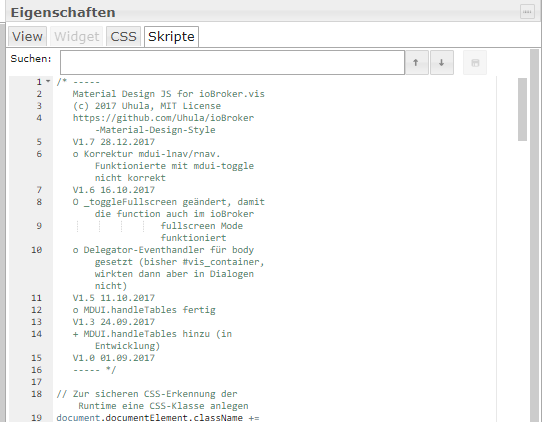Click line number 17 in gutter
542x422 pixels.
36,382
